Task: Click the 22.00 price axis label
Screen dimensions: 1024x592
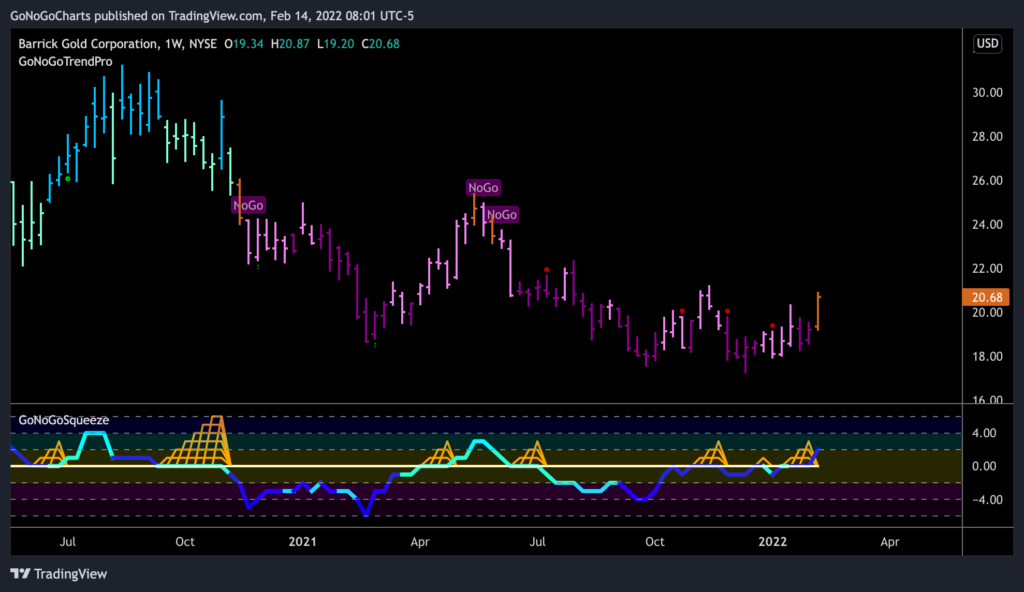Action: point(987,269)
